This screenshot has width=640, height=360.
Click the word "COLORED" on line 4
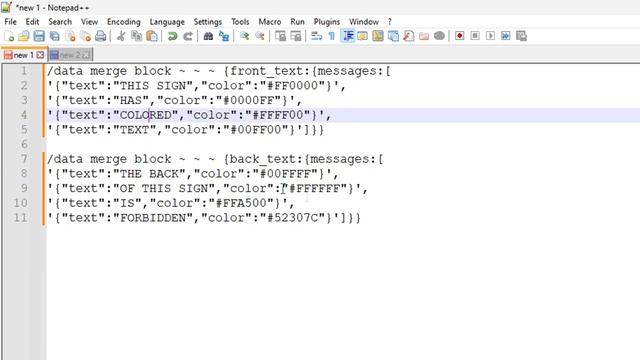146,115
